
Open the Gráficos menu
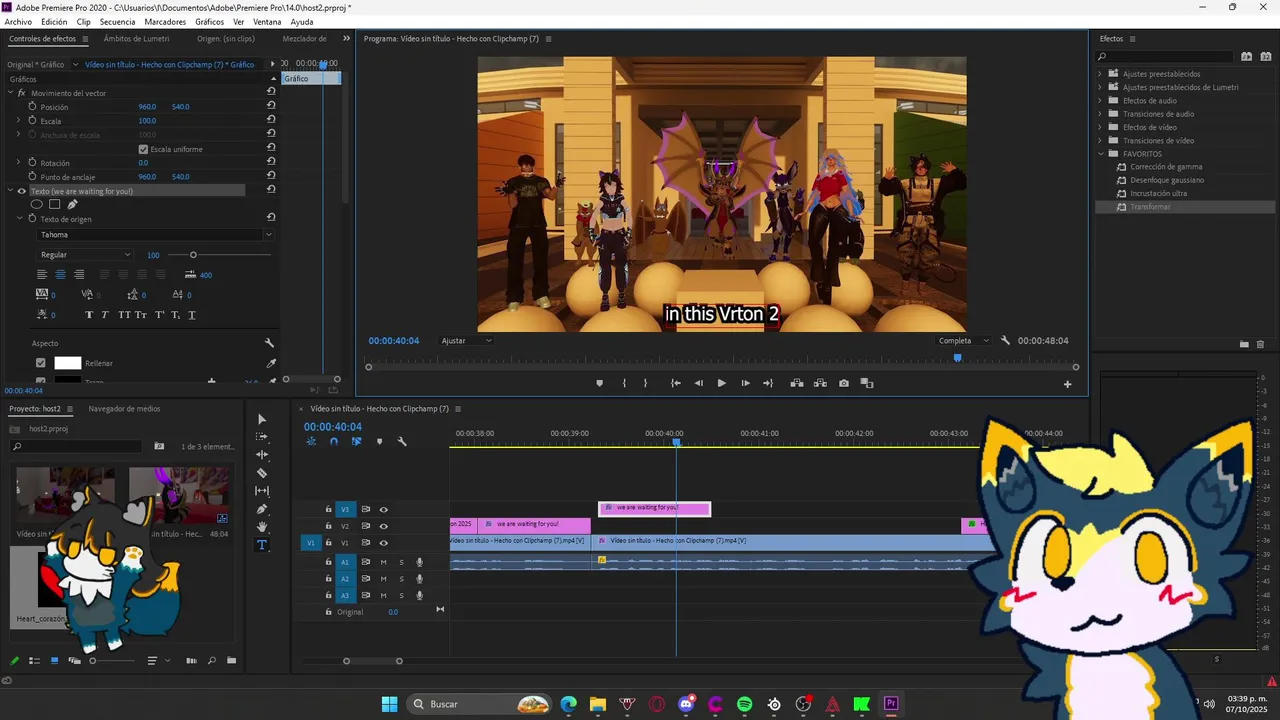click(209, 21)
